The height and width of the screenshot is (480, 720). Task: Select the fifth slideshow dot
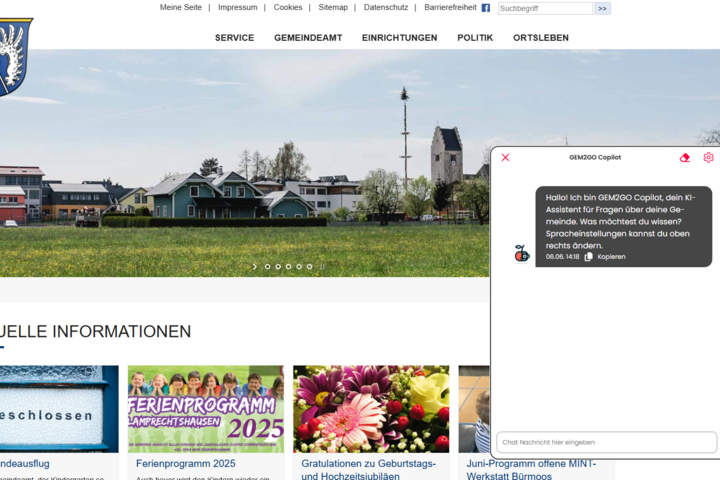[309, 266]
